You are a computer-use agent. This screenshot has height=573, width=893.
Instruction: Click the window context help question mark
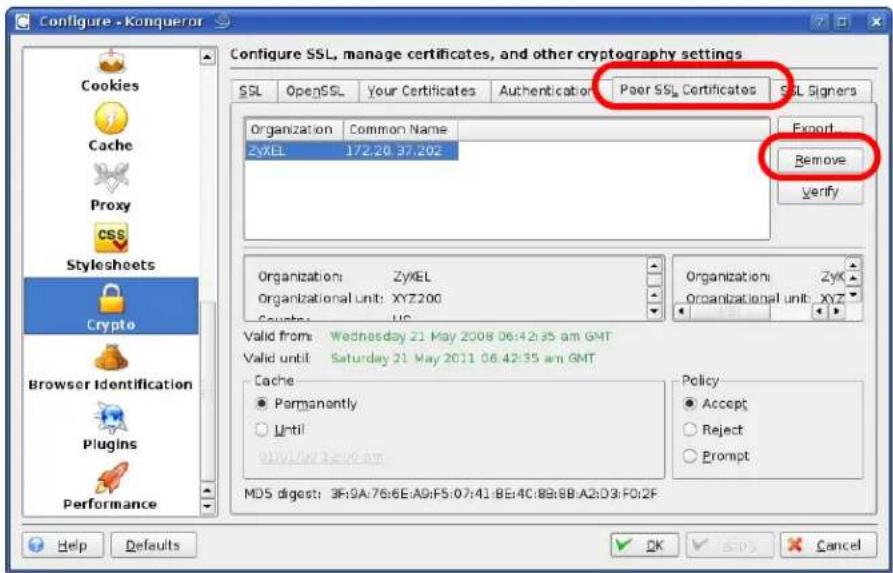coord(821,22)
